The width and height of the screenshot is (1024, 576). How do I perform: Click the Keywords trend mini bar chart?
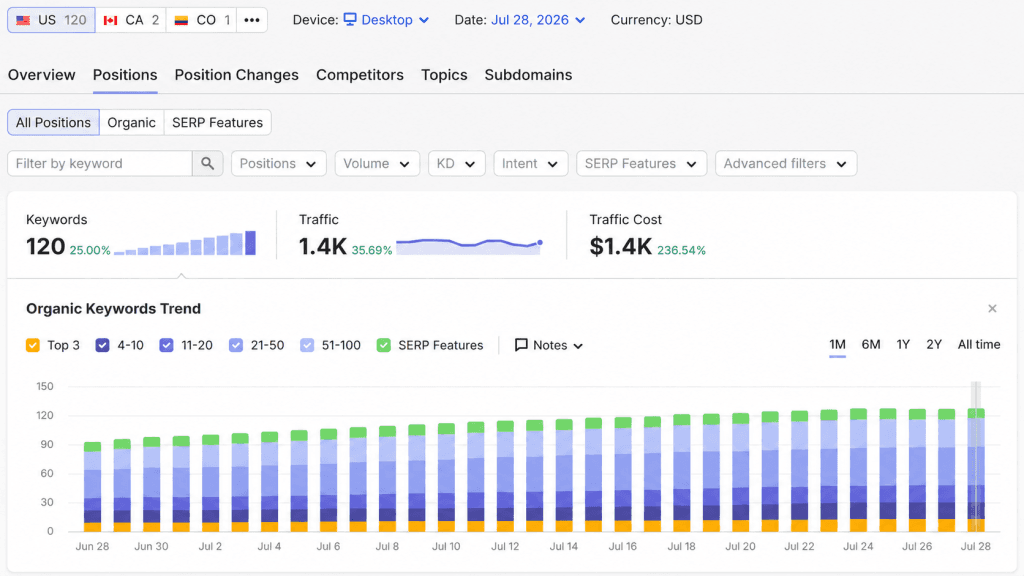[185, 243]
